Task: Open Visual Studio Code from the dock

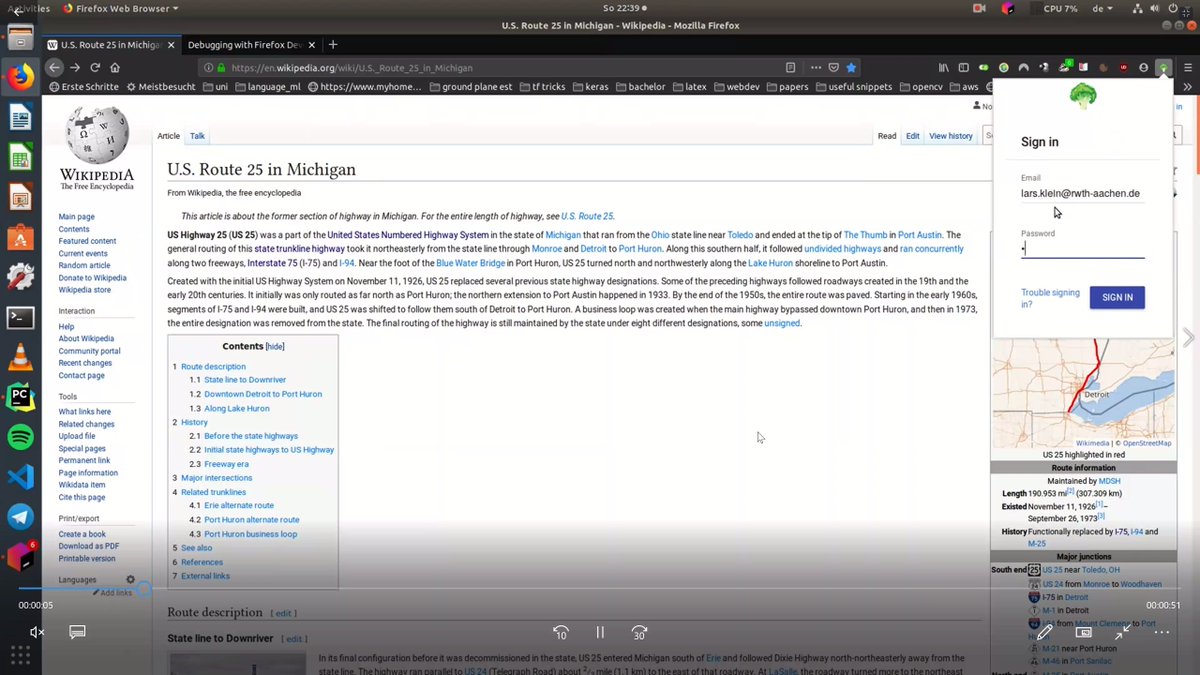Action: point(21,477)
